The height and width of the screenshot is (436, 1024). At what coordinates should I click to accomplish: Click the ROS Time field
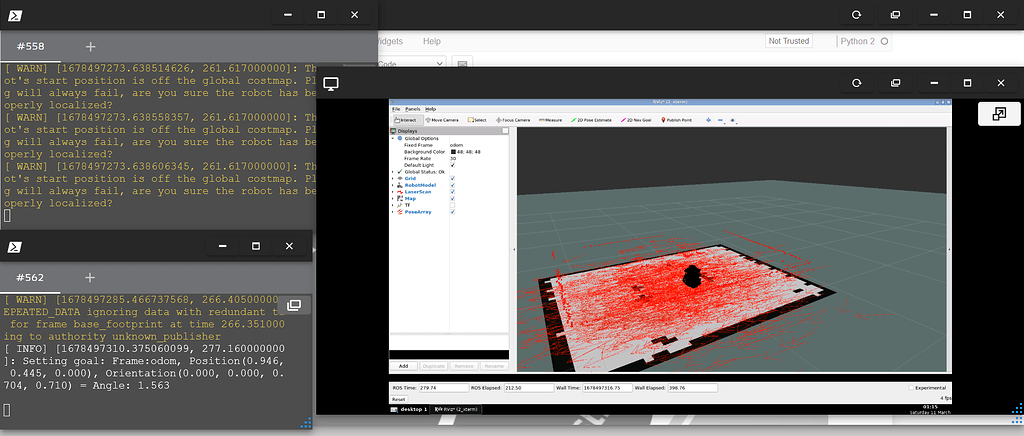tap(443, 388)
